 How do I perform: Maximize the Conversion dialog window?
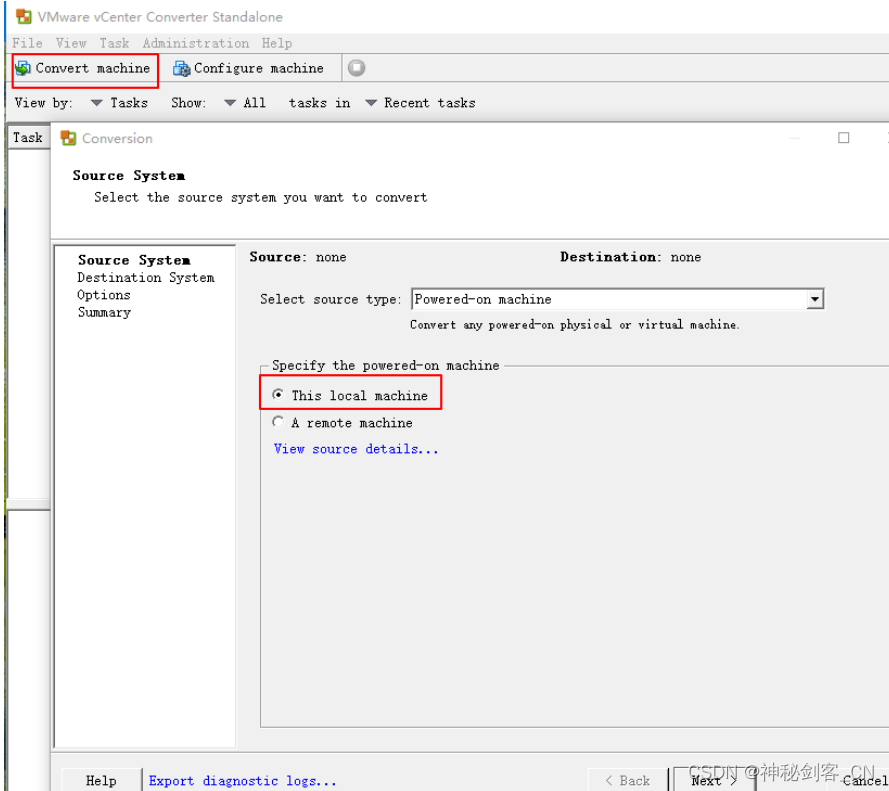pos(844,138)
